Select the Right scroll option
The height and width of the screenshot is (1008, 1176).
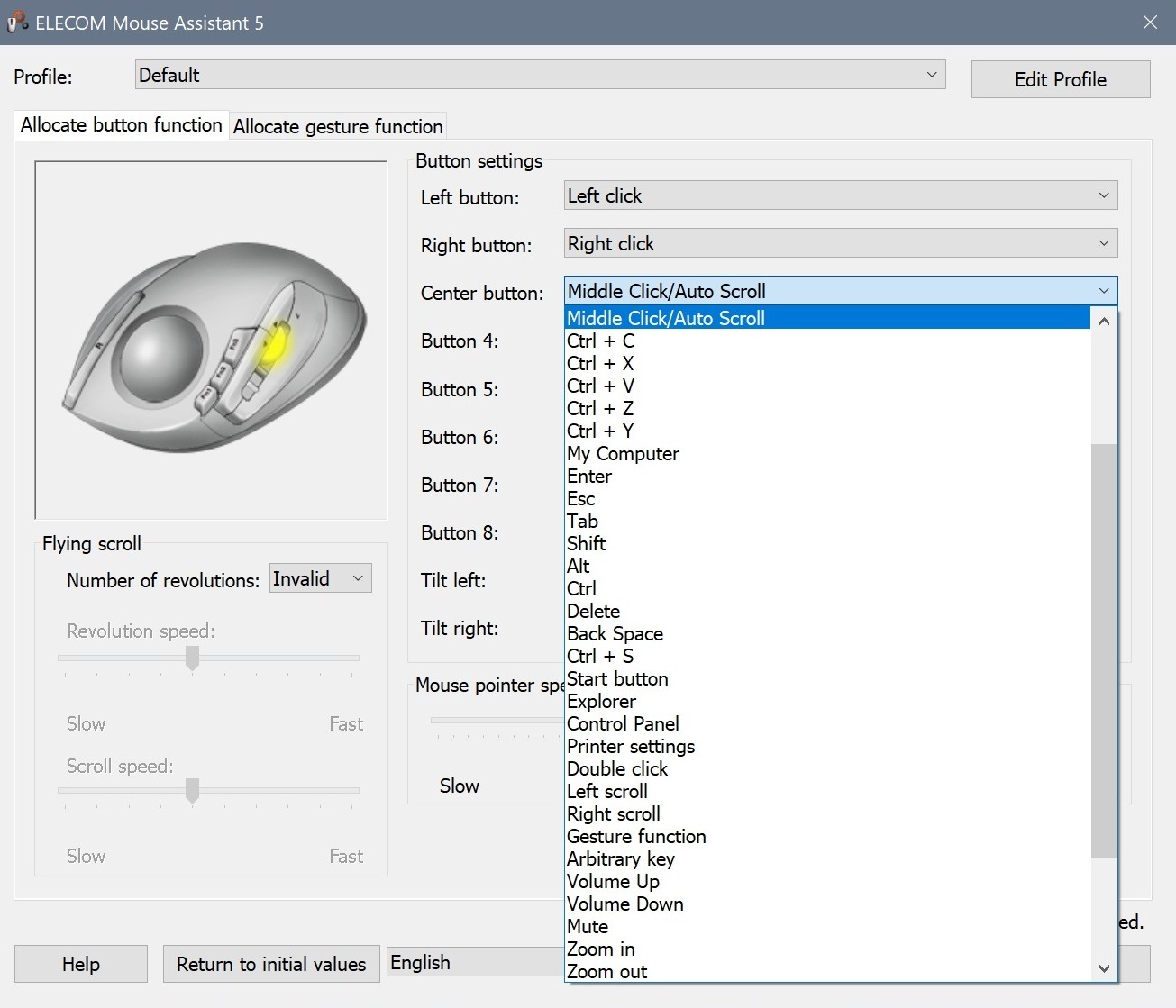[x=827, y=813]
